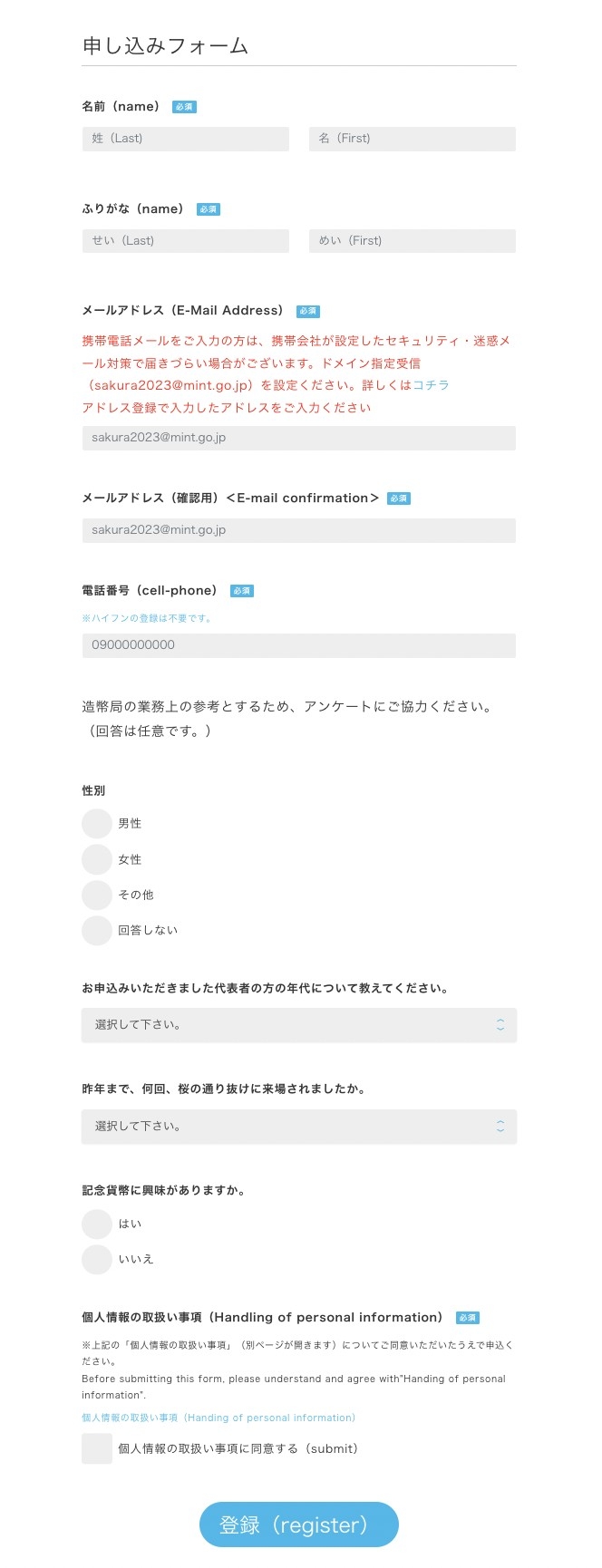Click the arrow icon on the age dropdown
Screen dimensions: 602x1568
[500, 1025]
